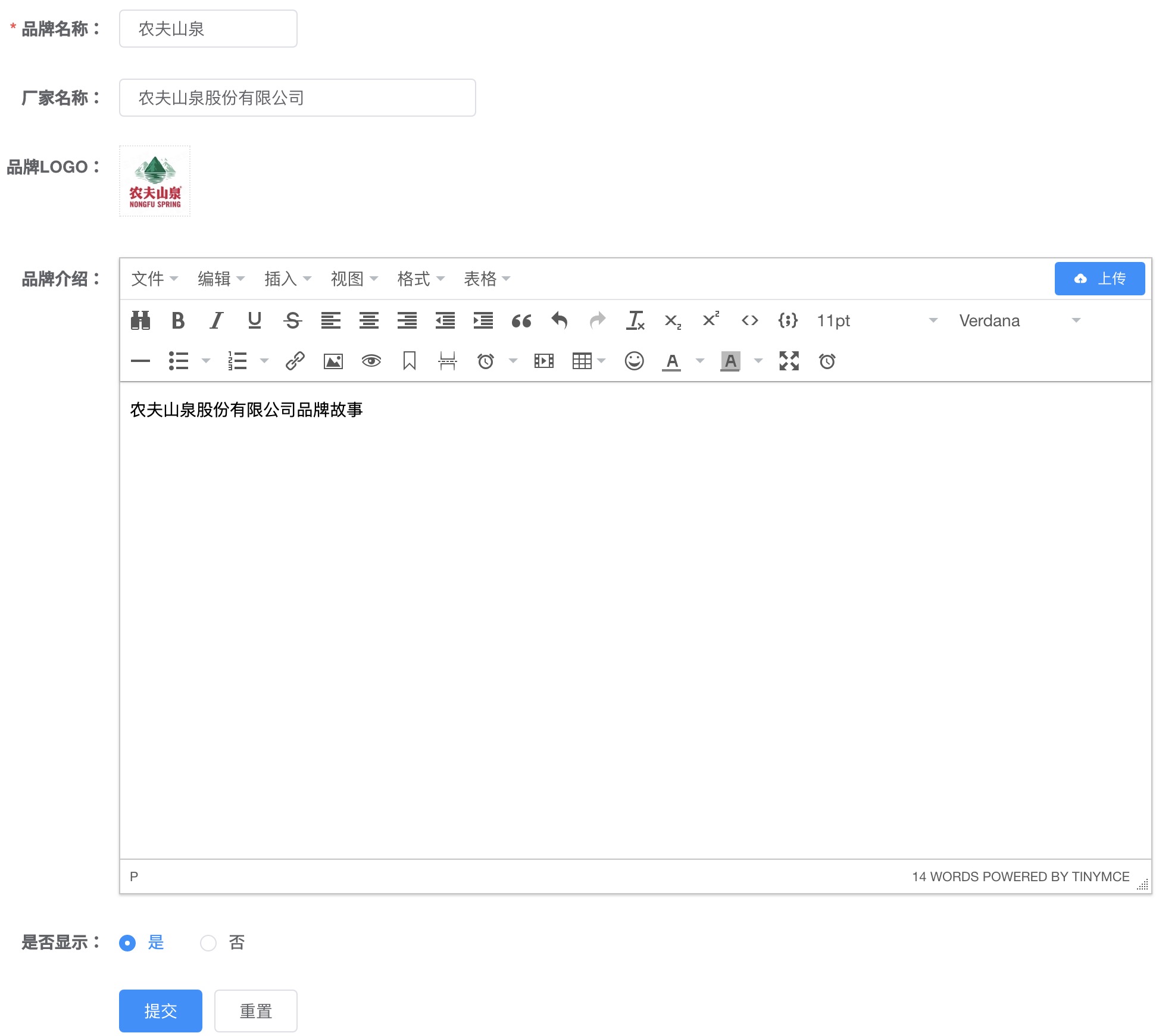Apply the current background highlight color
This screenshot has height=1036, width=1156.
point(730,361)
